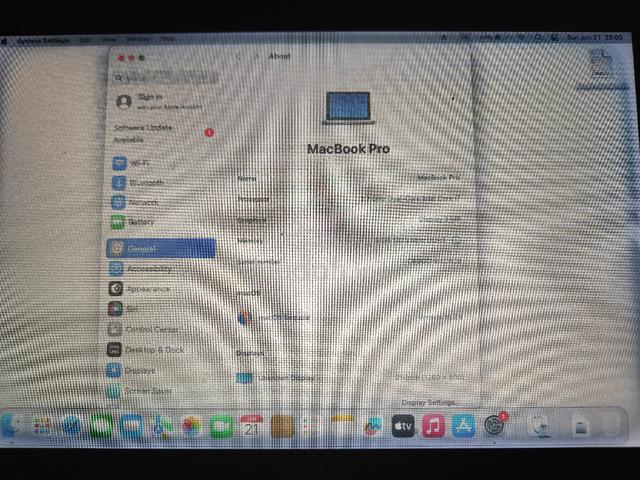This screenshot has width=640, height=480.
Task: Open Network settings in the sidebar
Action: [161, 202]
